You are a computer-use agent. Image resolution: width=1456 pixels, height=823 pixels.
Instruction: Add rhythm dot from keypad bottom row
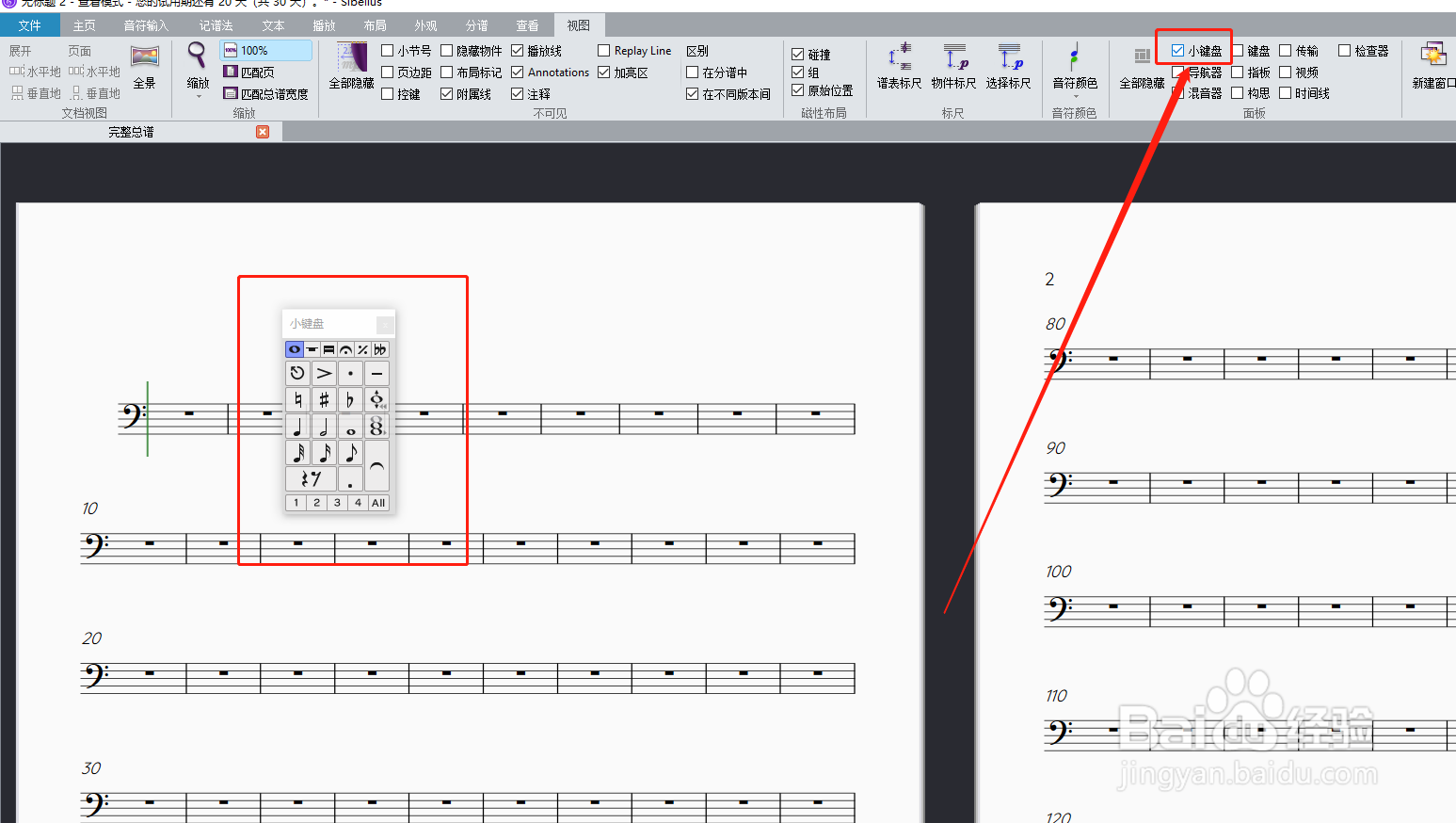tap(350, 478)
